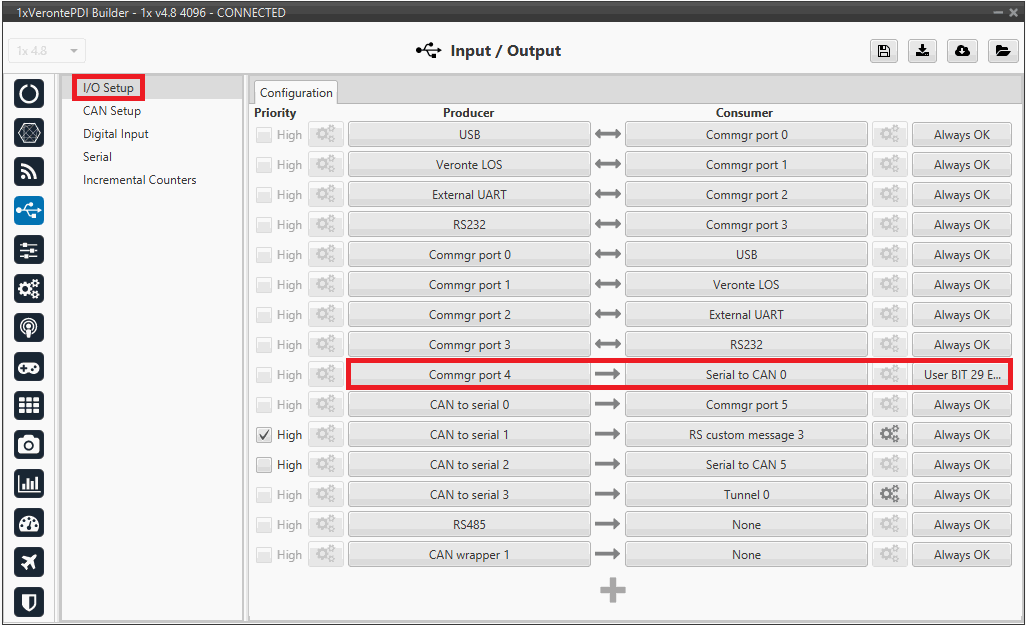This screenshot has height=625, width=1026.
Task: Open the 1x 4.8 version dropdown
Action: [x=47, y=51]
